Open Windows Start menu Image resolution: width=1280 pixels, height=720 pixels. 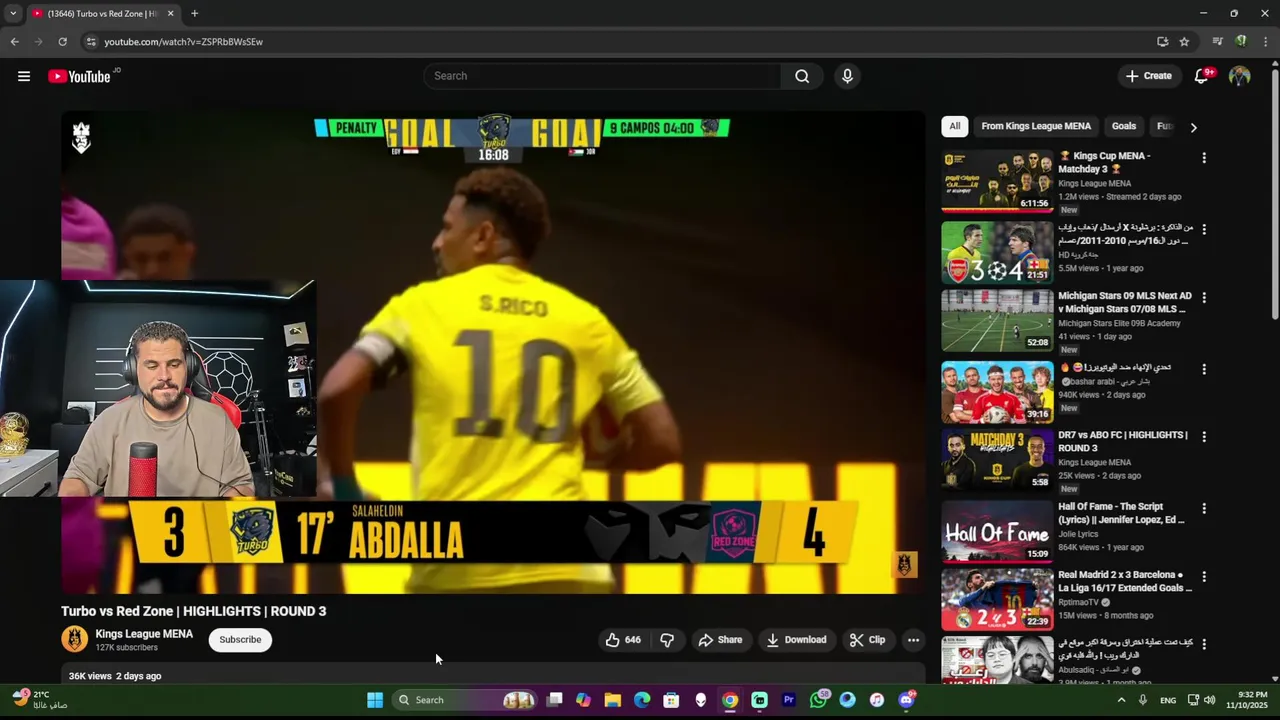375,700
